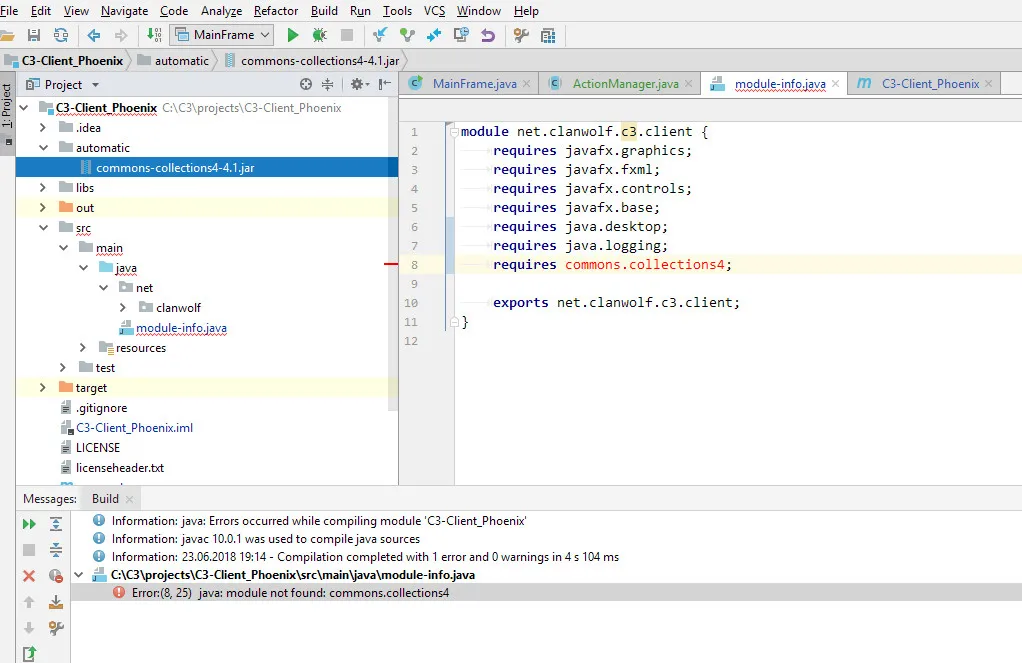
Task: Start debugging with the bug icon
Action: coord(319,35)
